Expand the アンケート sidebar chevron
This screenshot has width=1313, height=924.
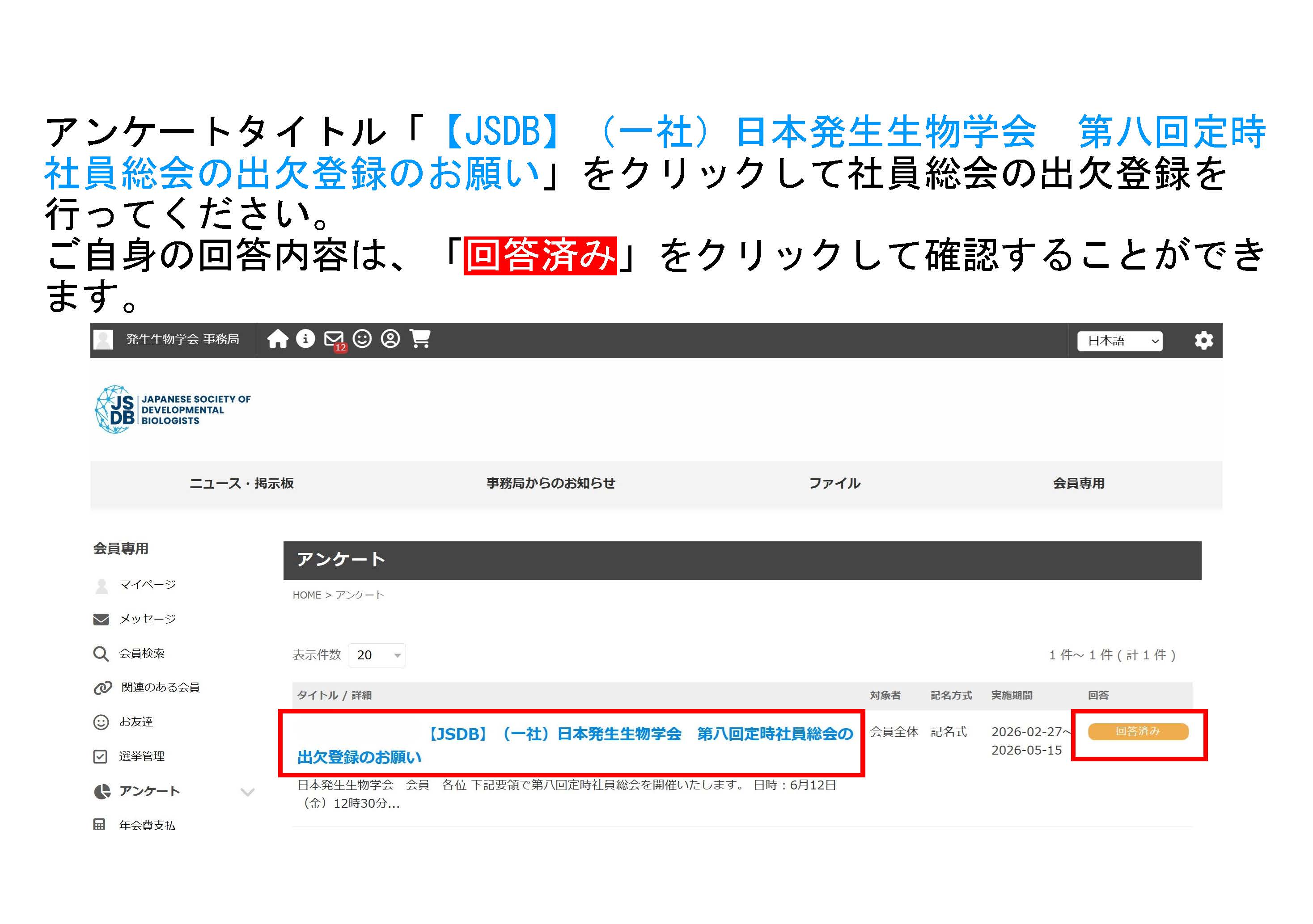[x=248, y=792]
